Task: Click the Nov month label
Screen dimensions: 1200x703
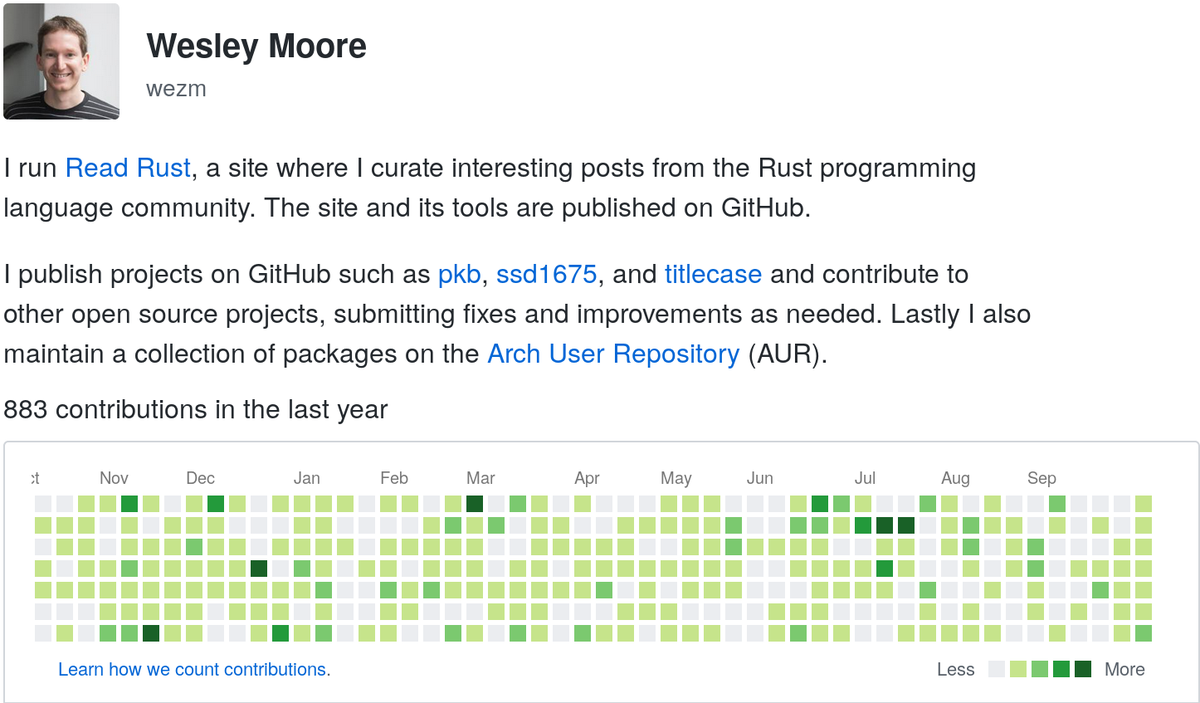Action: (x=114, y=478)
